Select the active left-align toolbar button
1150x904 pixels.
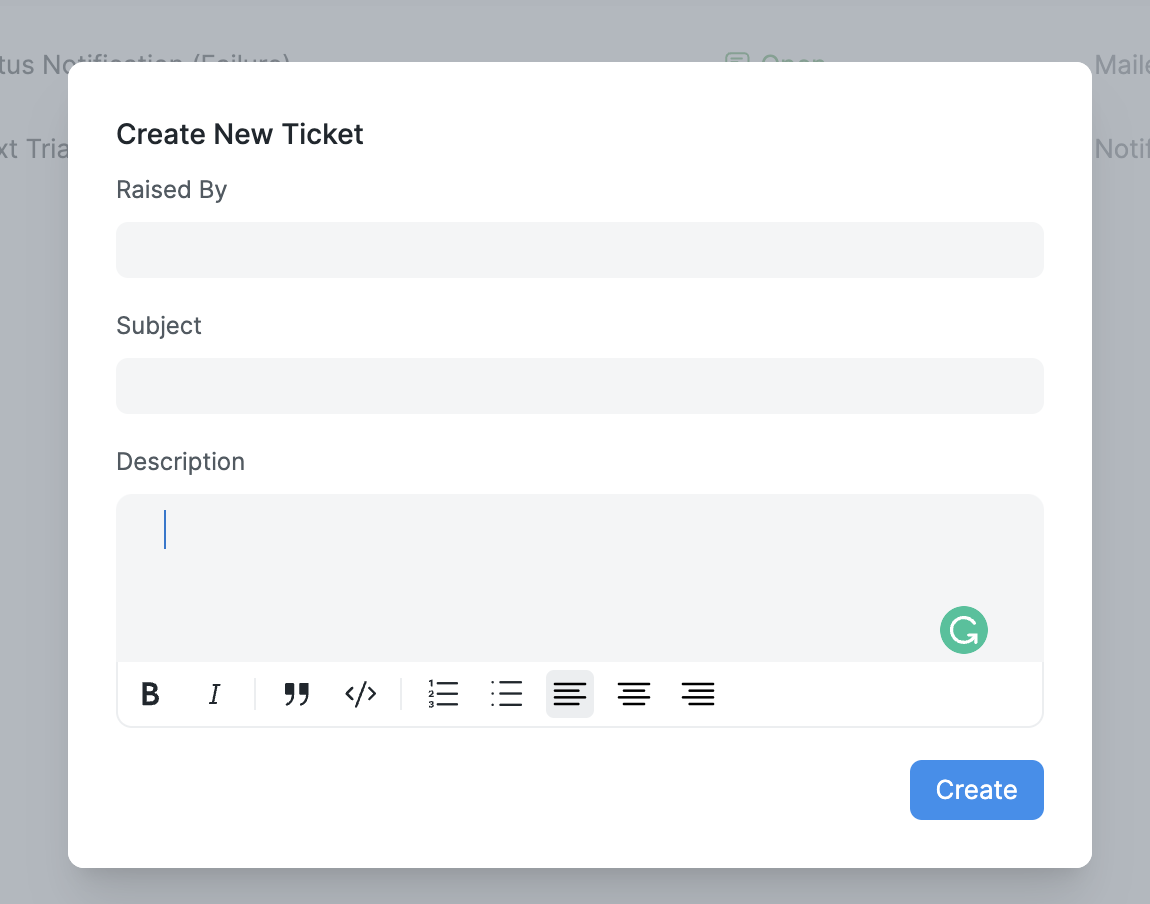[570, 693]
